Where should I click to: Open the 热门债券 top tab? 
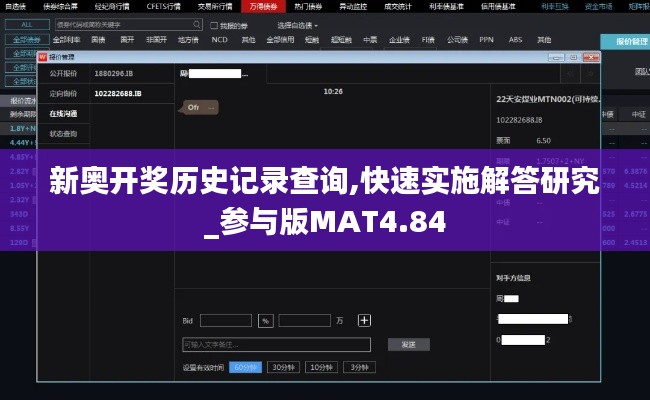[x=308, y=6]
